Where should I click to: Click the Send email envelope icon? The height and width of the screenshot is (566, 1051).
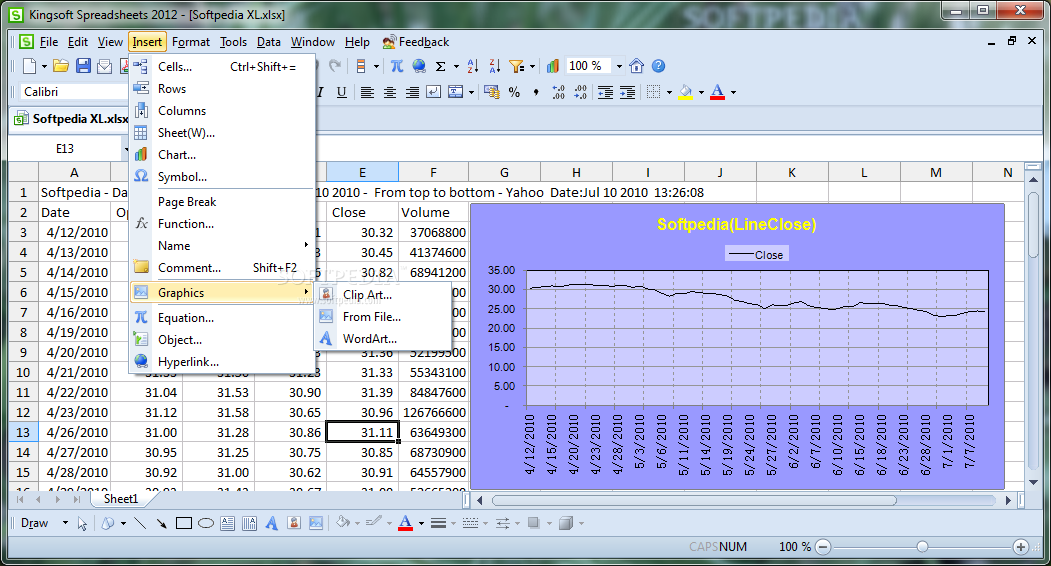[x=105, y=66]
